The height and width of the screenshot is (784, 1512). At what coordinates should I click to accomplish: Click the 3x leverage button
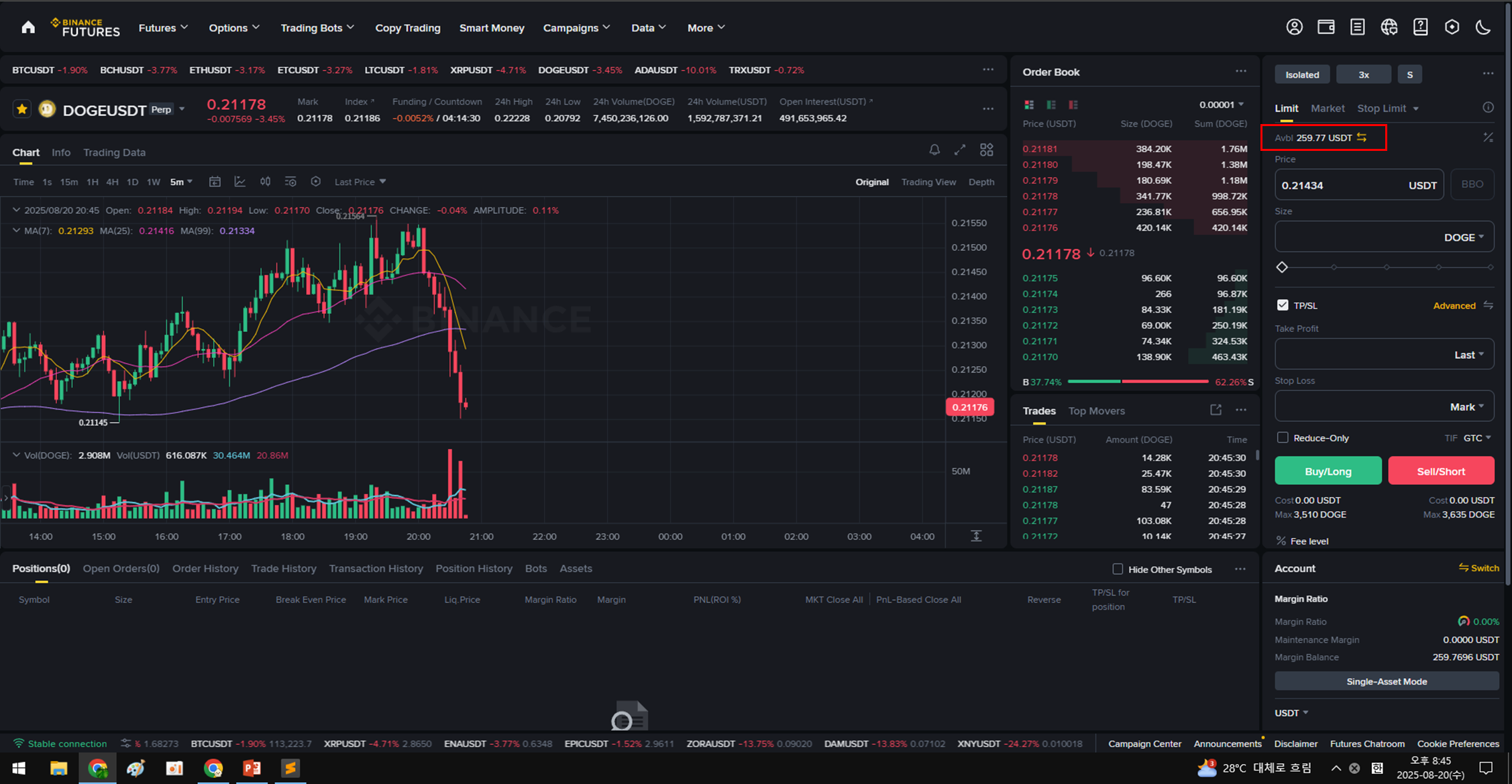coord(1363,74)
